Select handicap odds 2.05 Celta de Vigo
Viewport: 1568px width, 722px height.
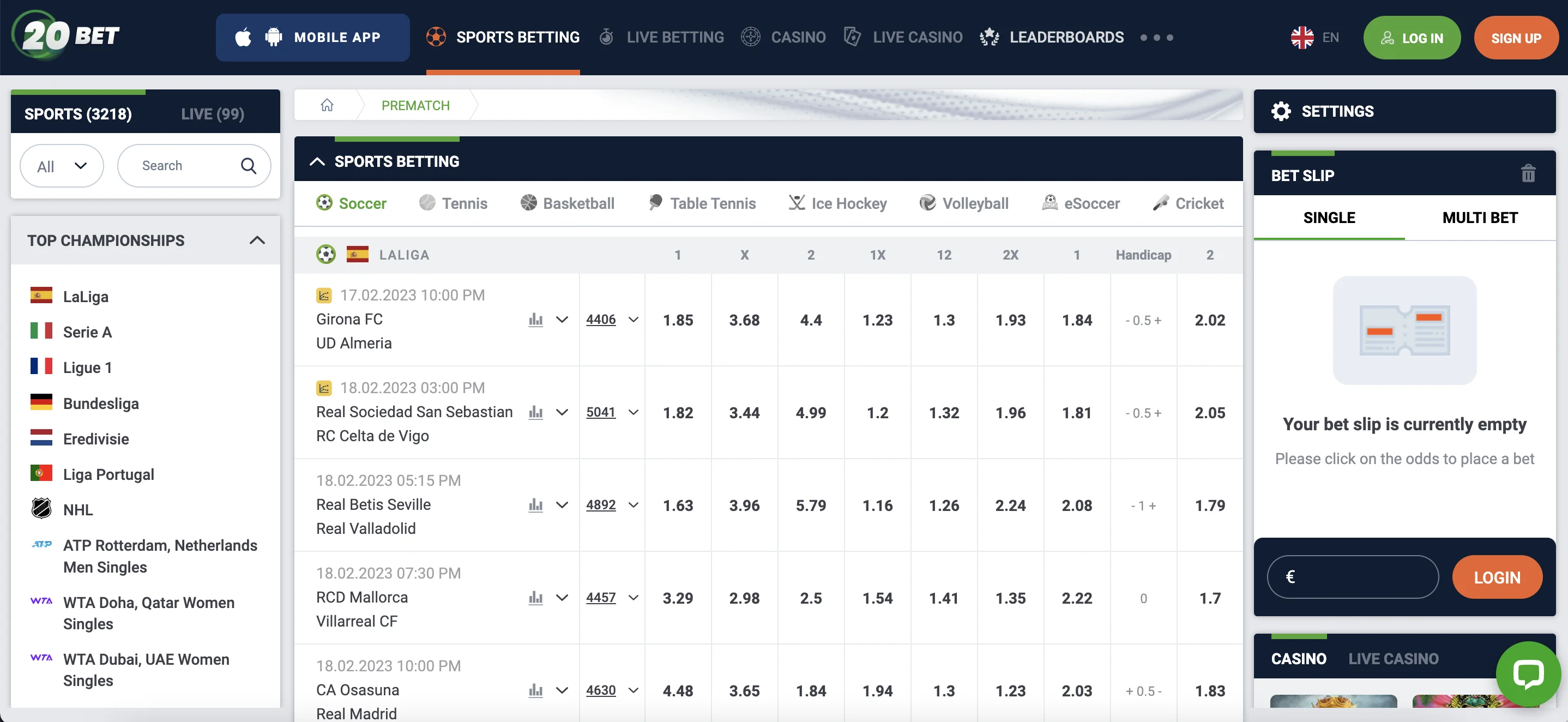[1209, 413]
